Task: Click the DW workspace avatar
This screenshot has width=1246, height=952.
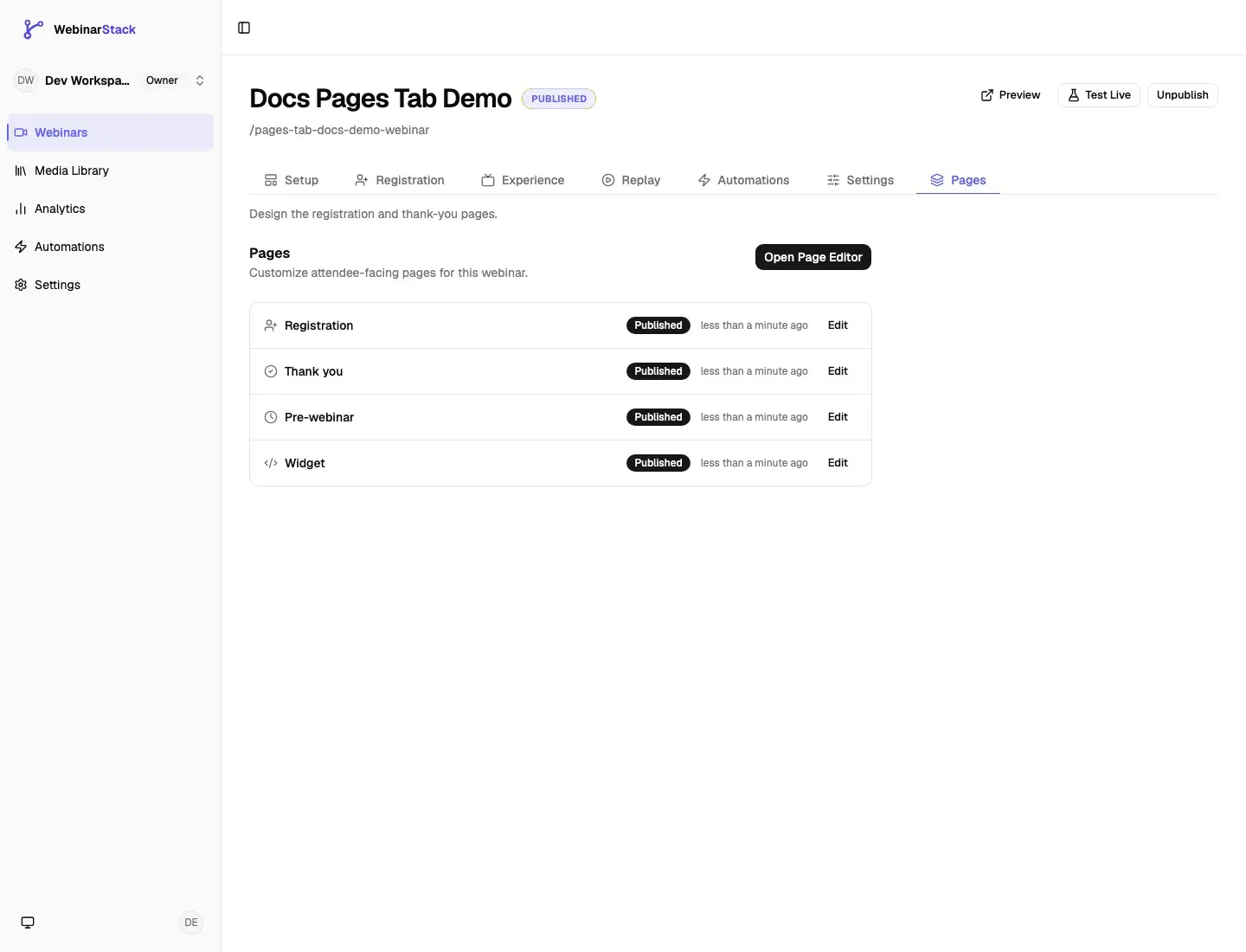Action: coord(26,80)
